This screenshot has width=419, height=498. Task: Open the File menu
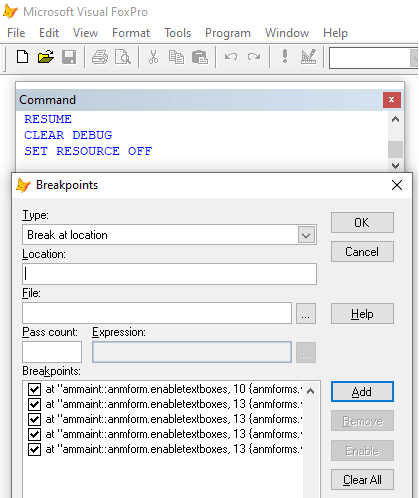pos(16,33)
